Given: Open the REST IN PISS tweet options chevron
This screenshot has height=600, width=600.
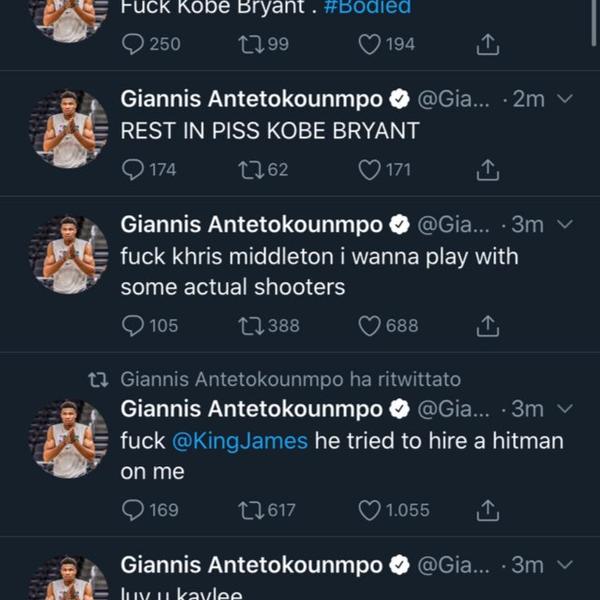Looking at the screenshot, I should 563,100.
